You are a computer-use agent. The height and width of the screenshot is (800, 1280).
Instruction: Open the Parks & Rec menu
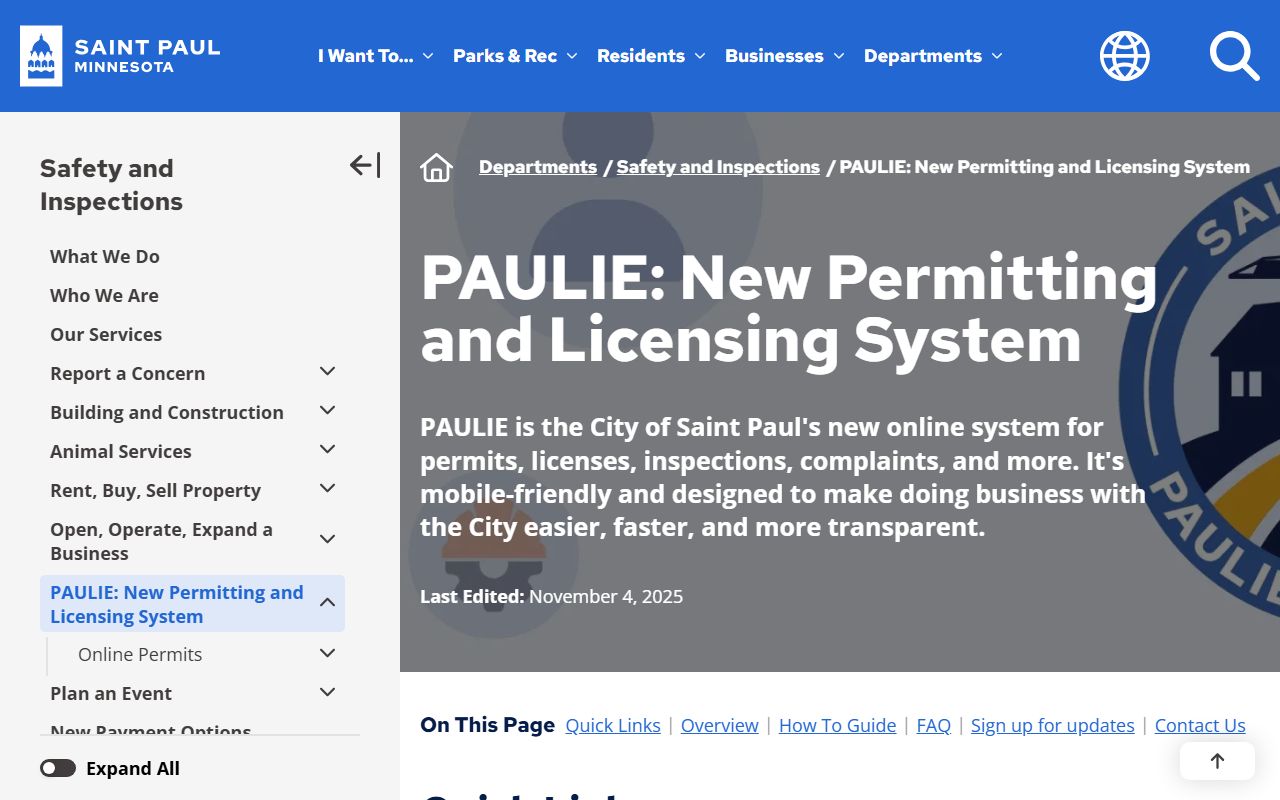515,56
